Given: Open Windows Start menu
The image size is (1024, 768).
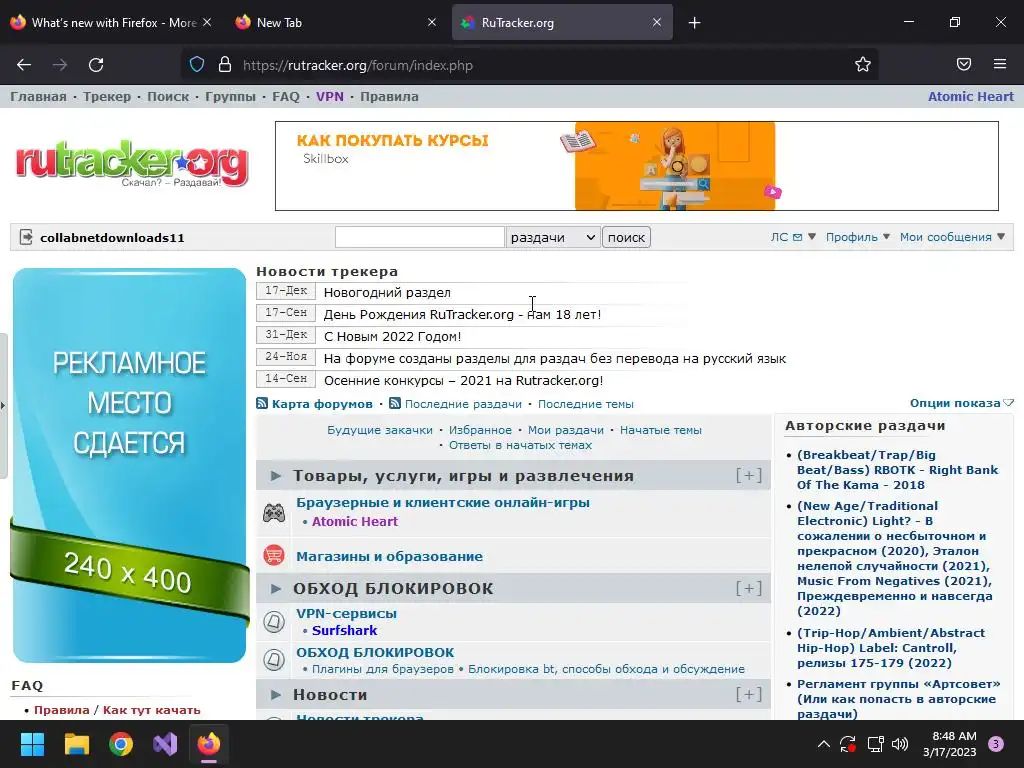Looking at the screenshot, I should pos(32,744).
